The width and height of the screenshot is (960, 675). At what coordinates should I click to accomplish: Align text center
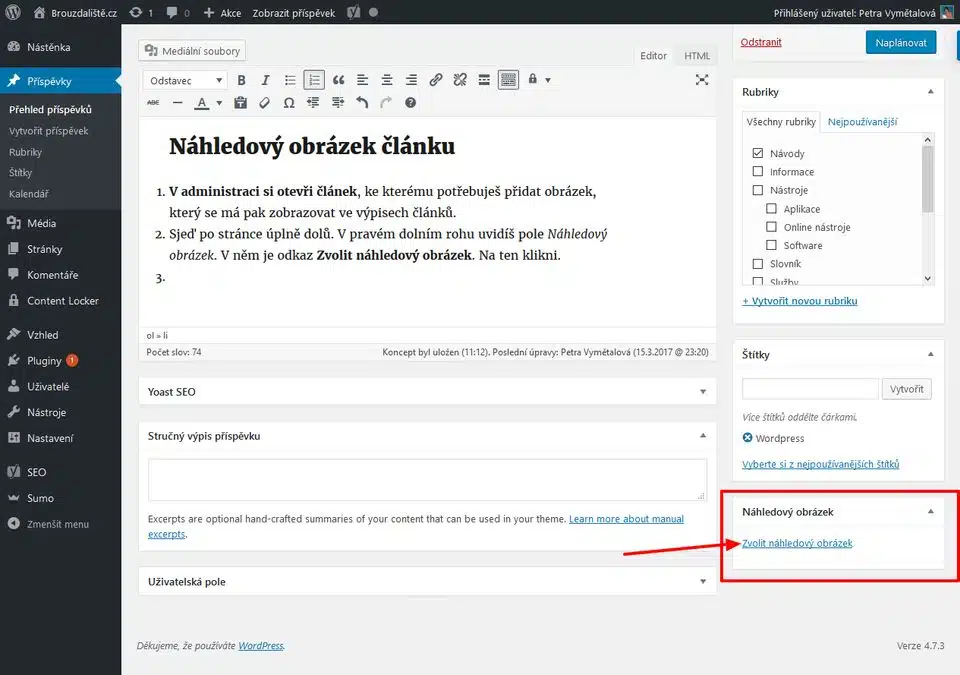pyautogui.click(x=387, y=80)
